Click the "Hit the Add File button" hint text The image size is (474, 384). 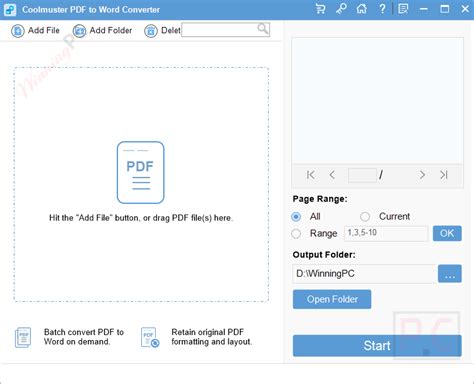[141, 218]
